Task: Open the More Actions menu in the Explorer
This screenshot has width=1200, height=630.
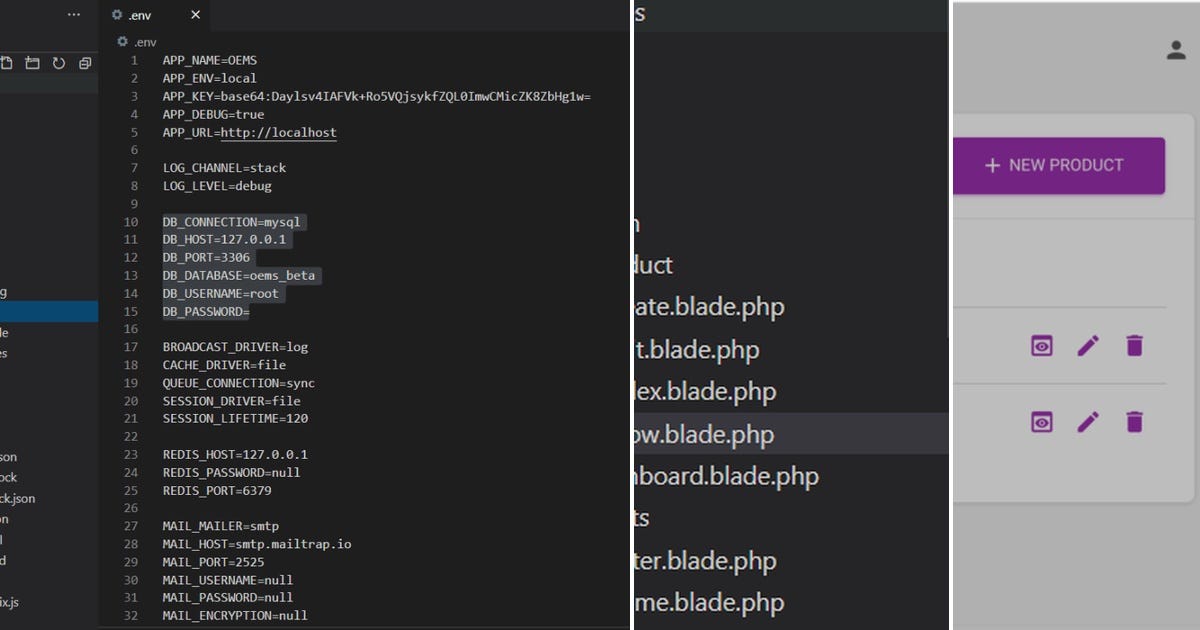Action: point(74,14)
